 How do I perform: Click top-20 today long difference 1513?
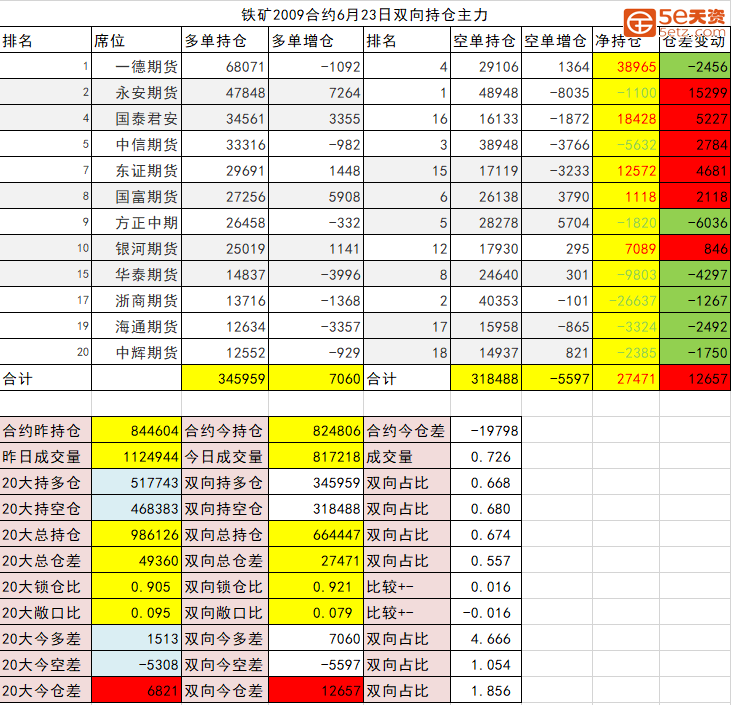(x=136, y=639)
